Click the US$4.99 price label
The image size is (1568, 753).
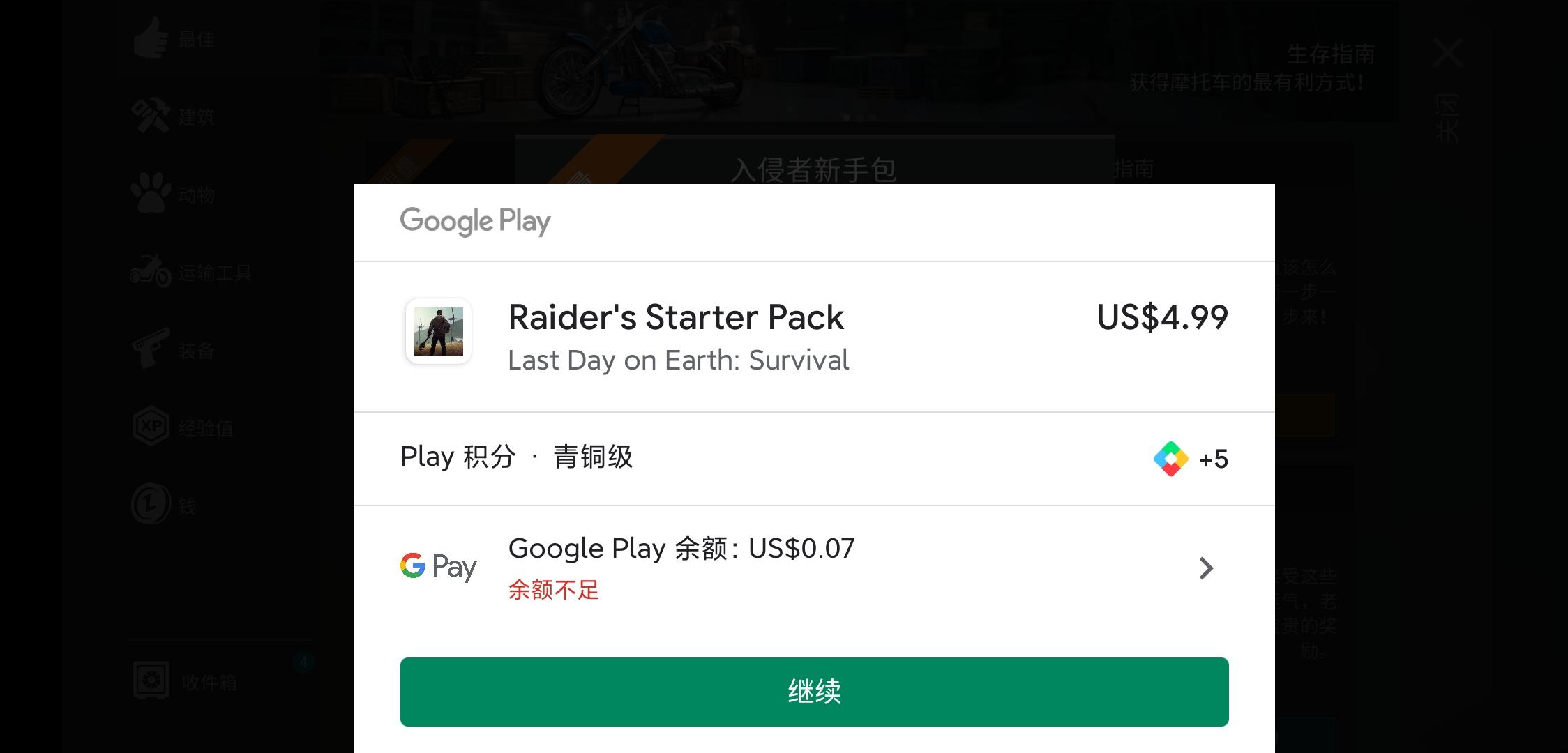pos(1163,317)
